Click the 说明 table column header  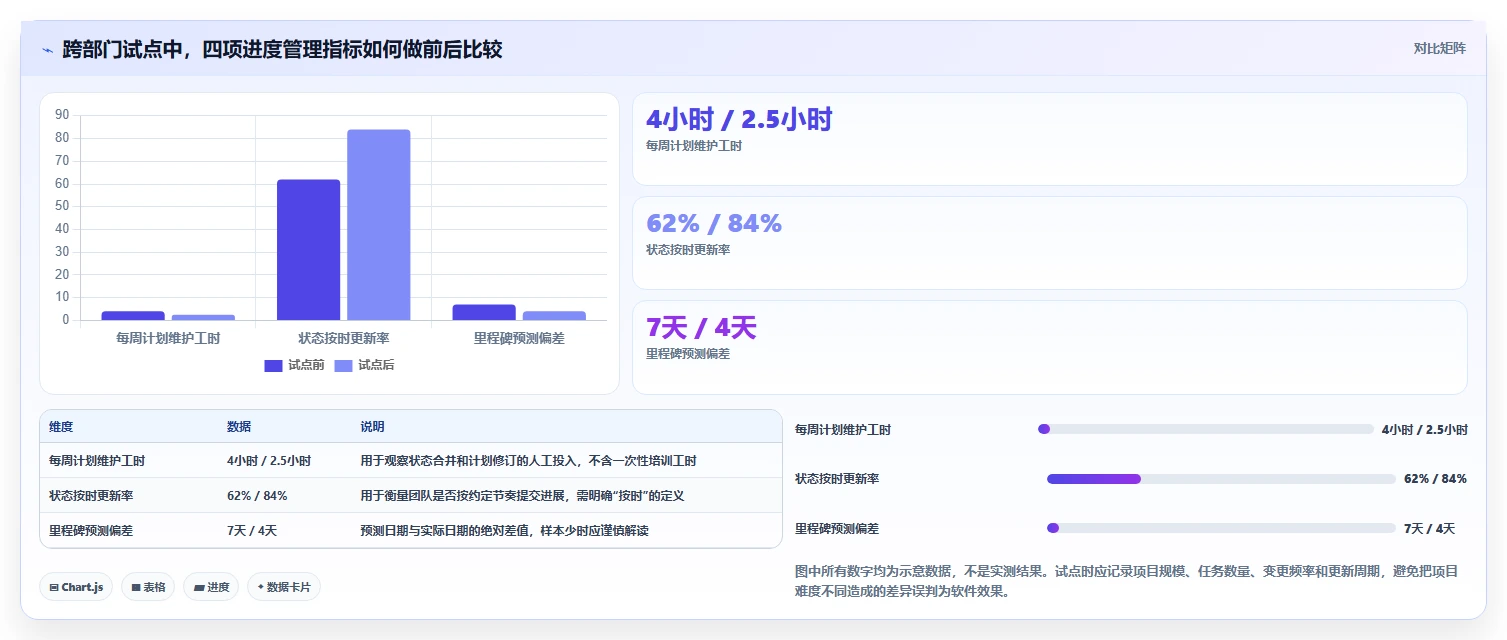pyautogui.click(x=372, y=427)
